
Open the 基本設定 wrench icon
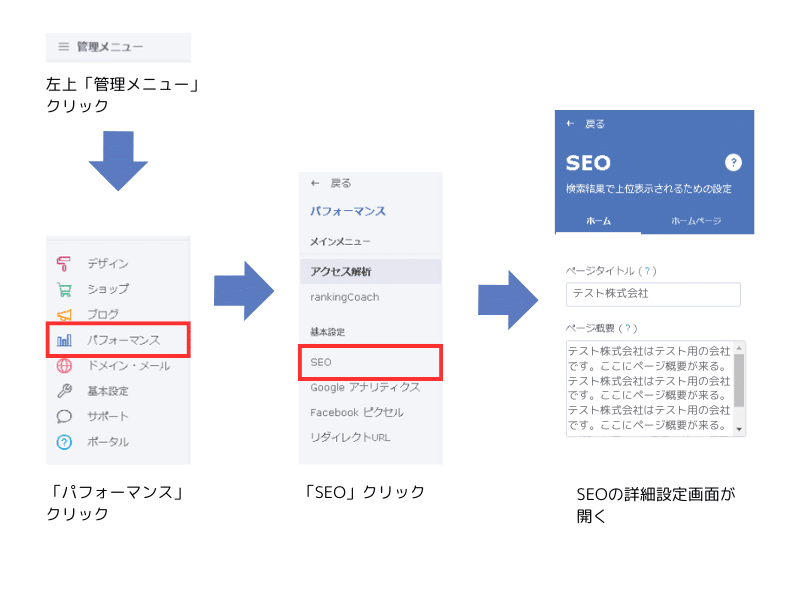point(63,390)
